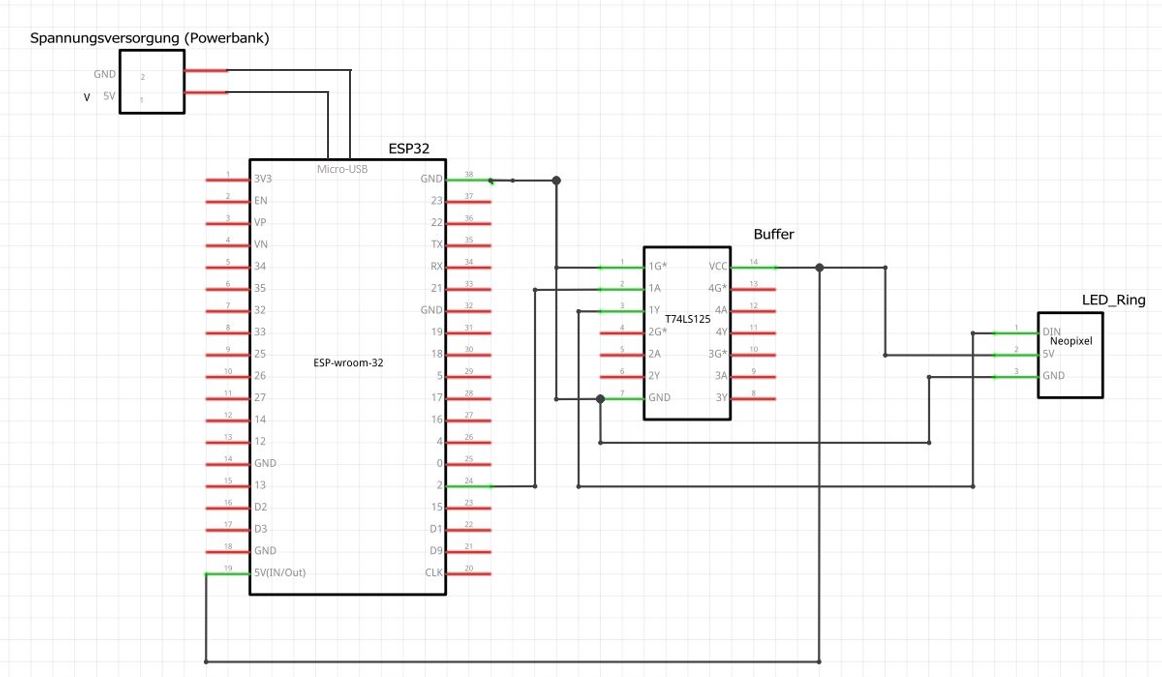Select the ESP-wroom-32 text in the chip body

(x=348, y=364)
